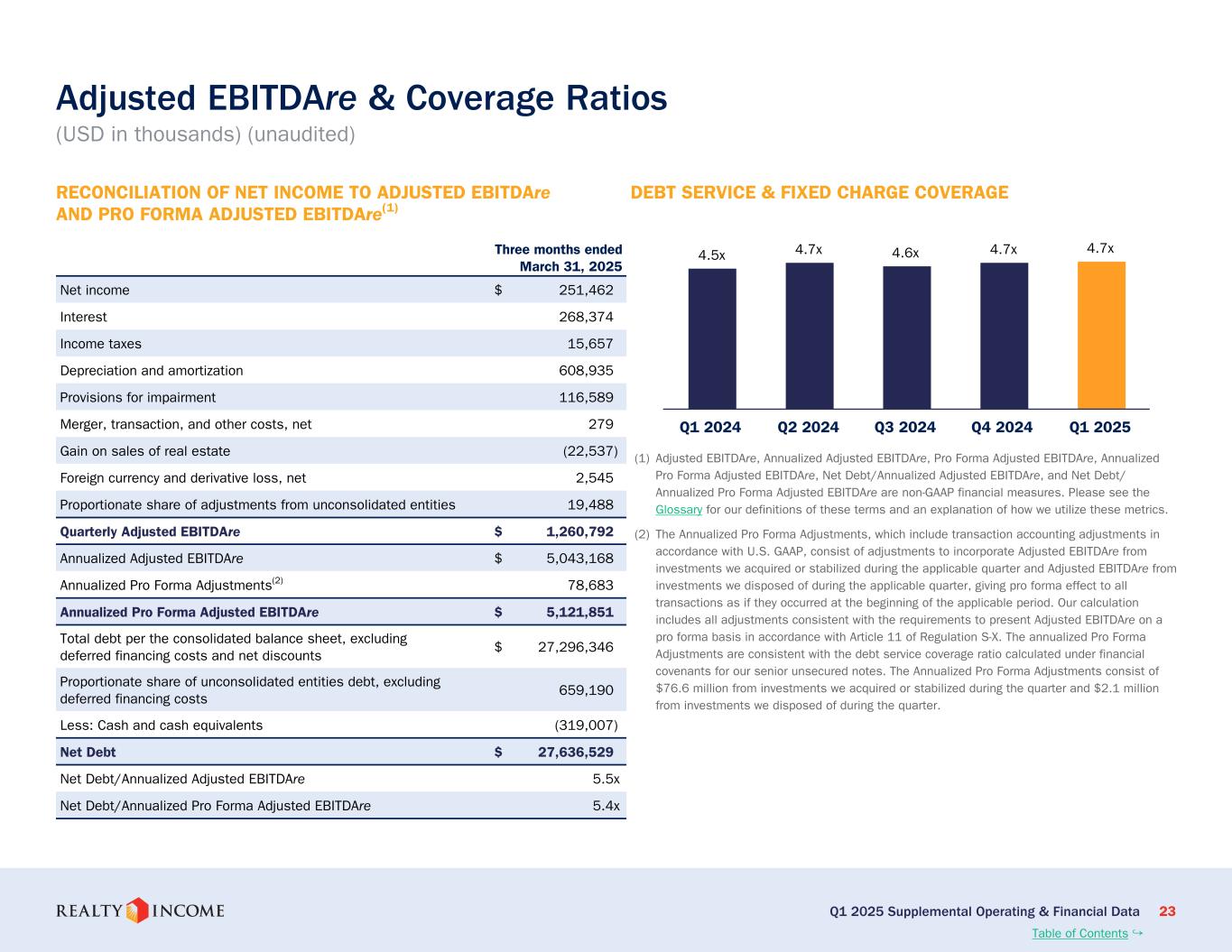
Task: Select the Q2 2024 chart bar
Action: pyautogui.click(x=809, y=336)
